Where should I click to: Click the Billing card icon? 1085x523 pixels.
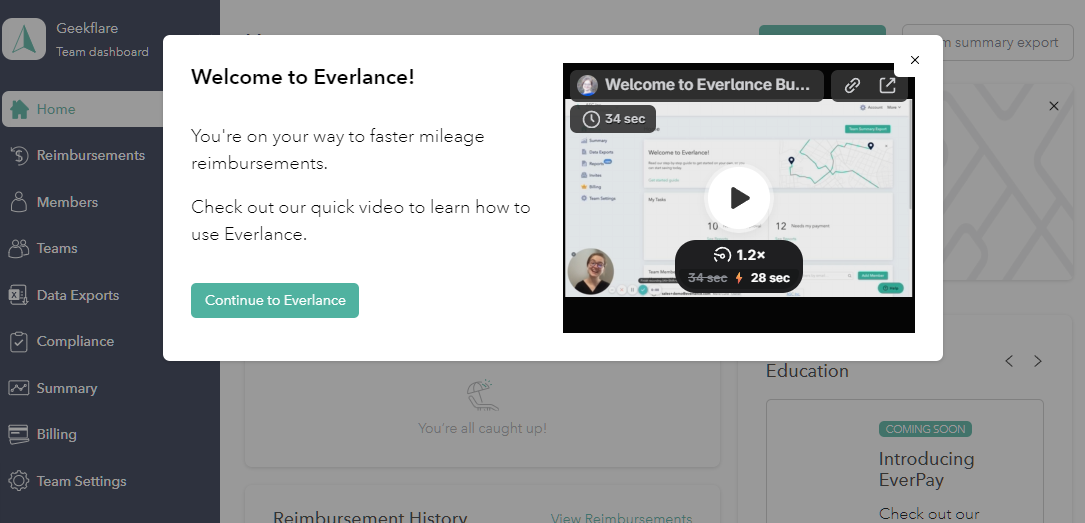pos(19,434)
